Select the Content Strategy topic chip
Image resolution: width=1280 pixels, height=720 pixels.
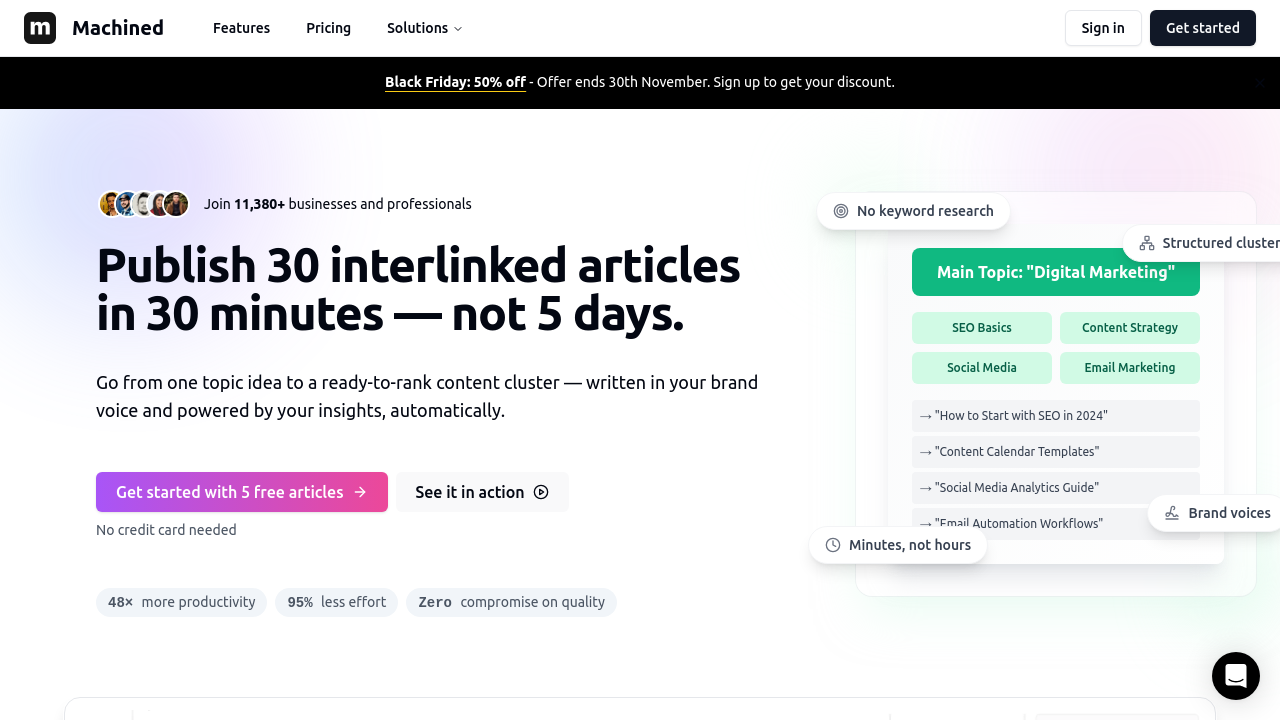coord(1129,328)
